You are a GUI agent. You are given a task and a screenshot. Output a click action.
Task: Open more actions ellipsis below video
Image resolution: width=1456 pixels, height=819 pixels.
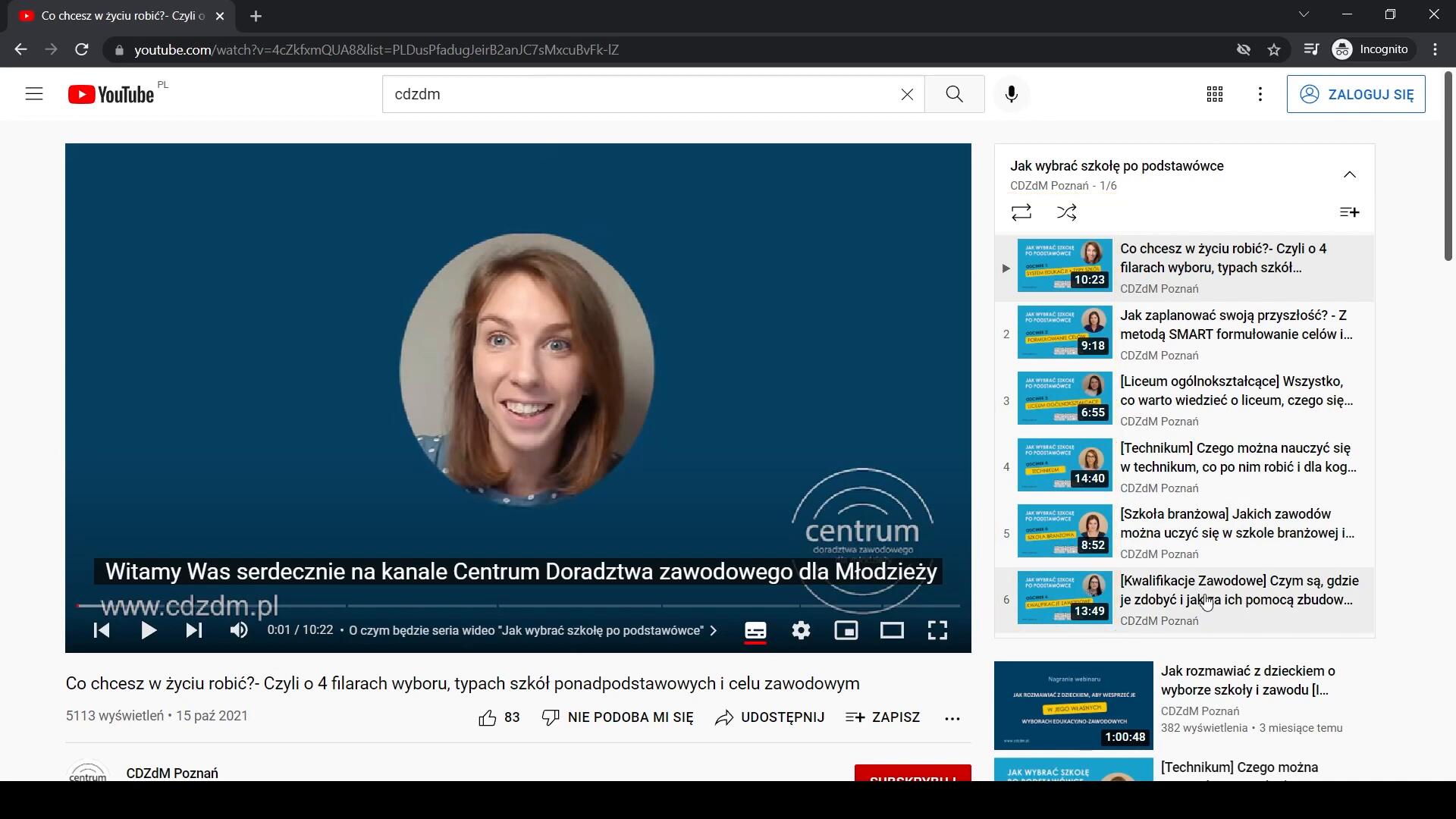[952, 717]
